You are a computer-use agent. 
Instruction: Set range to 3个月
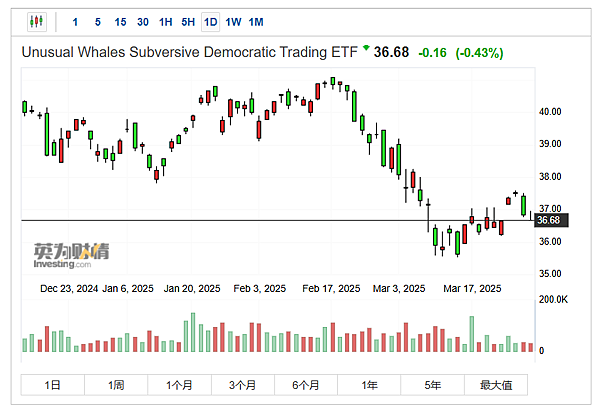(243, 385)
